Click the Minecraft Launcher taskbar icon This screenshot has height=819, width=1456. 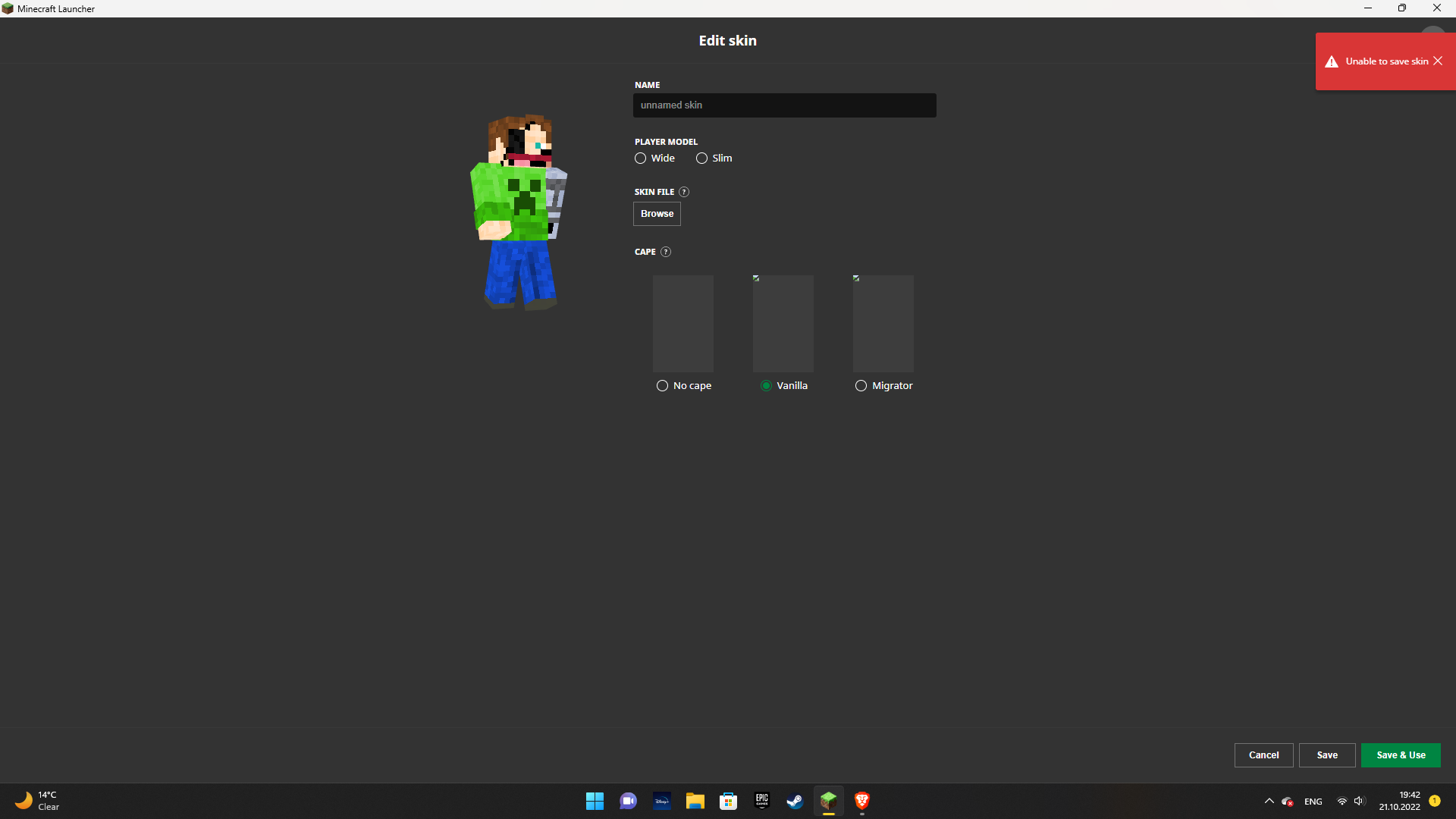tap(828, 801)
